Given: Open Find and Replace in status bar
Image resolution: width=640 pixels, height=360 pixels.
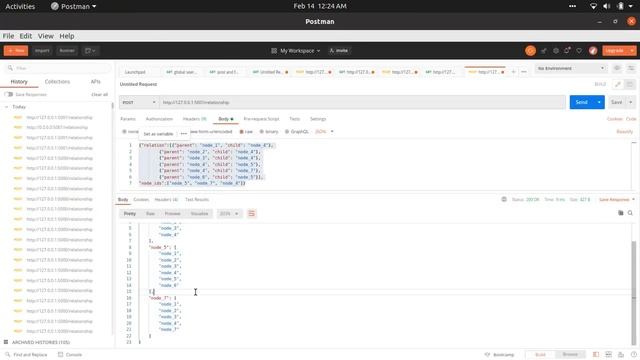Looking at the screenshot, I should coord(26,355).
